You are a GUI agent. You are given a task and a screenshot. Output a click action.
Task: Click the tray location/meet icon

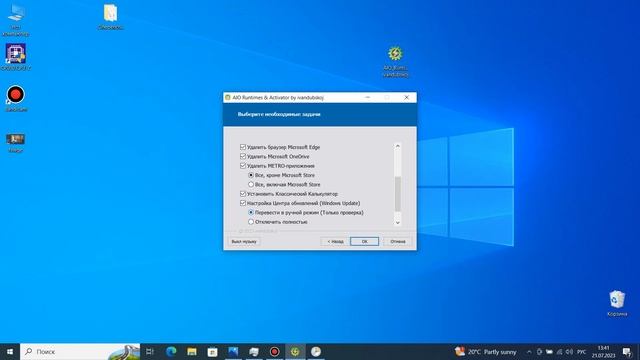[x=539, y=352]
